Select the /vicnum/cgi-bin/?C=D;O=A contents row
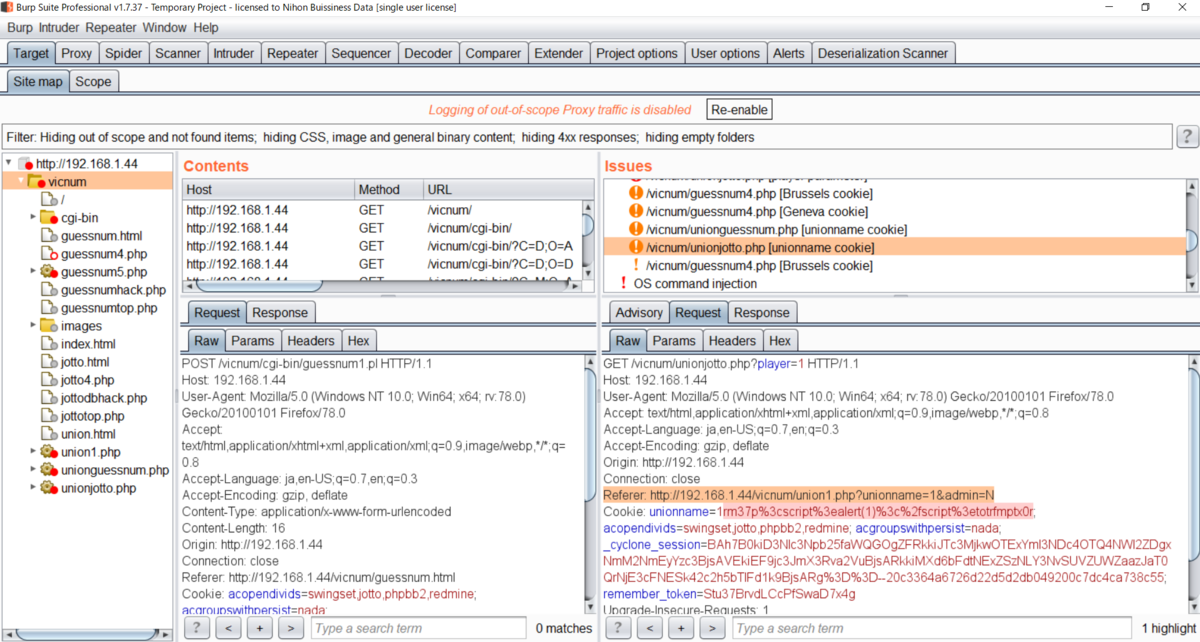 (x=380, y=245)
